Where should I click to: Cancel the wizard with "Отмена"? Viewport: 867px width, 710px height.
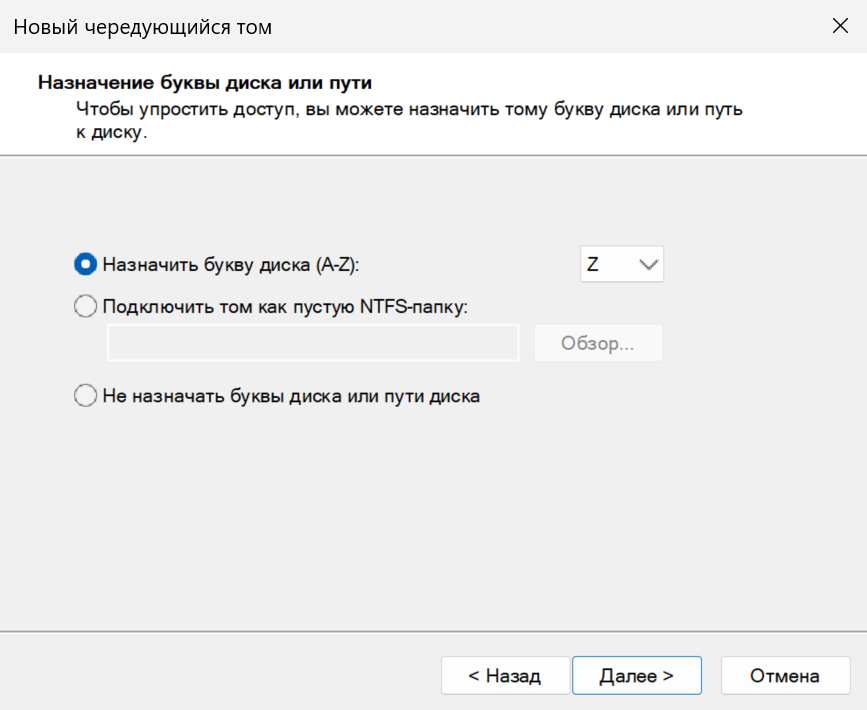point(785,675)
